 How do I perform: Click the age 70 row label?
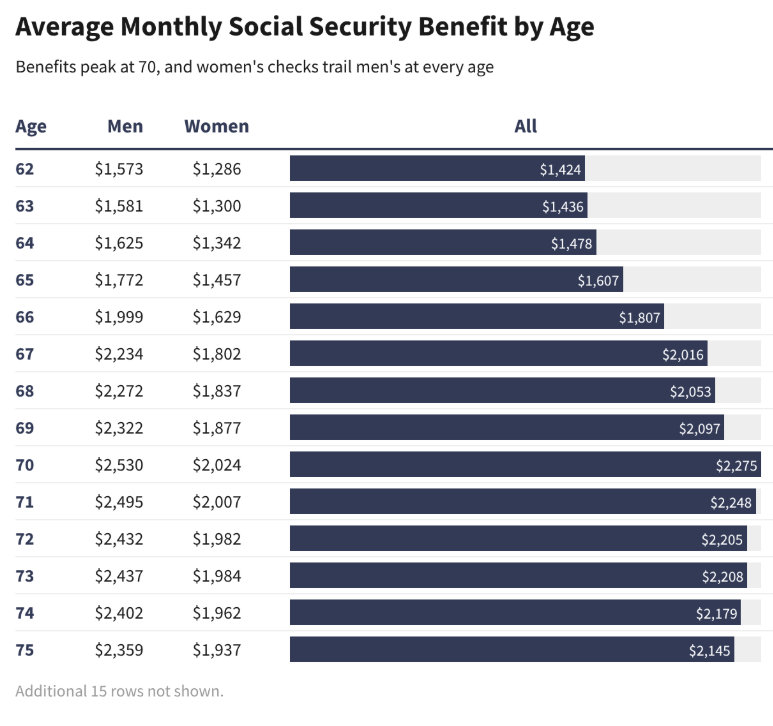point(25,465)
